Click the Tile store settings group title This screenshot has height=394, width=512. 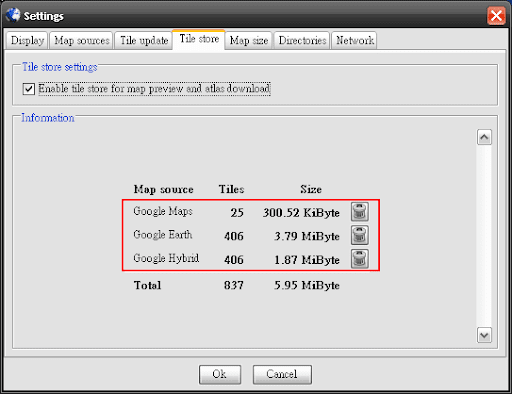pos(60,67)
